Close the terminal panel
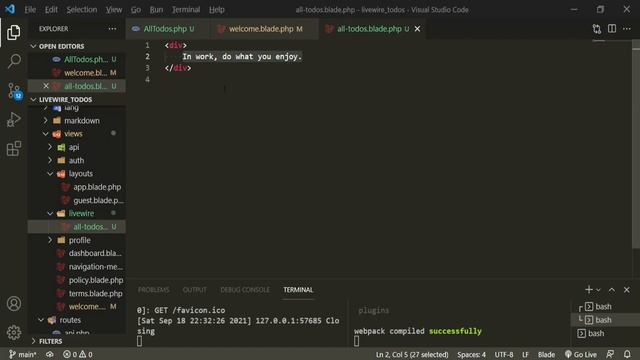This screenshot has width=640, height=360. [x=627, y=290]
